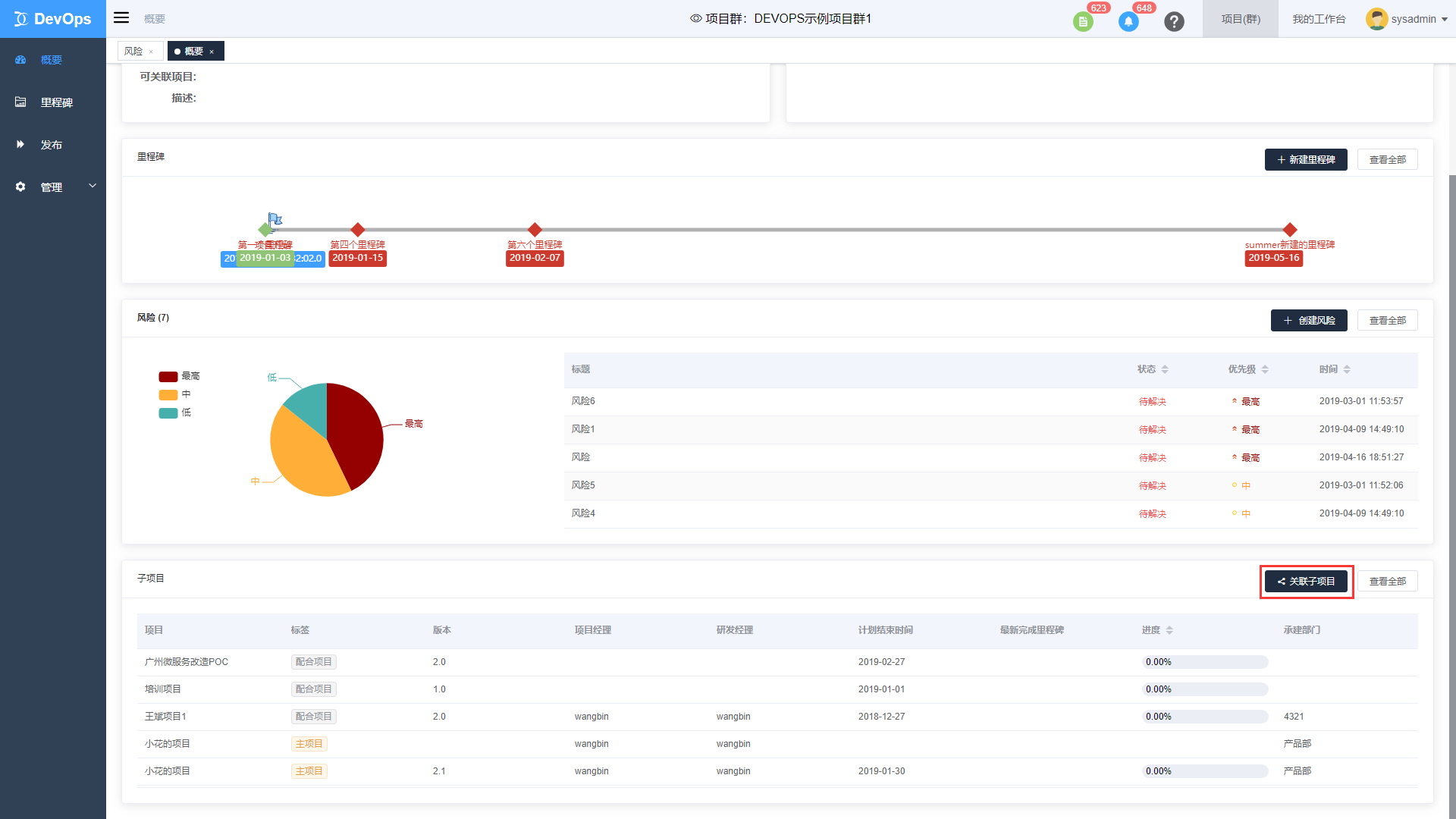This screenshot has width=1456, height=819.
Task: Click 新建里程碑 button
Action: tap(1308, 159)
